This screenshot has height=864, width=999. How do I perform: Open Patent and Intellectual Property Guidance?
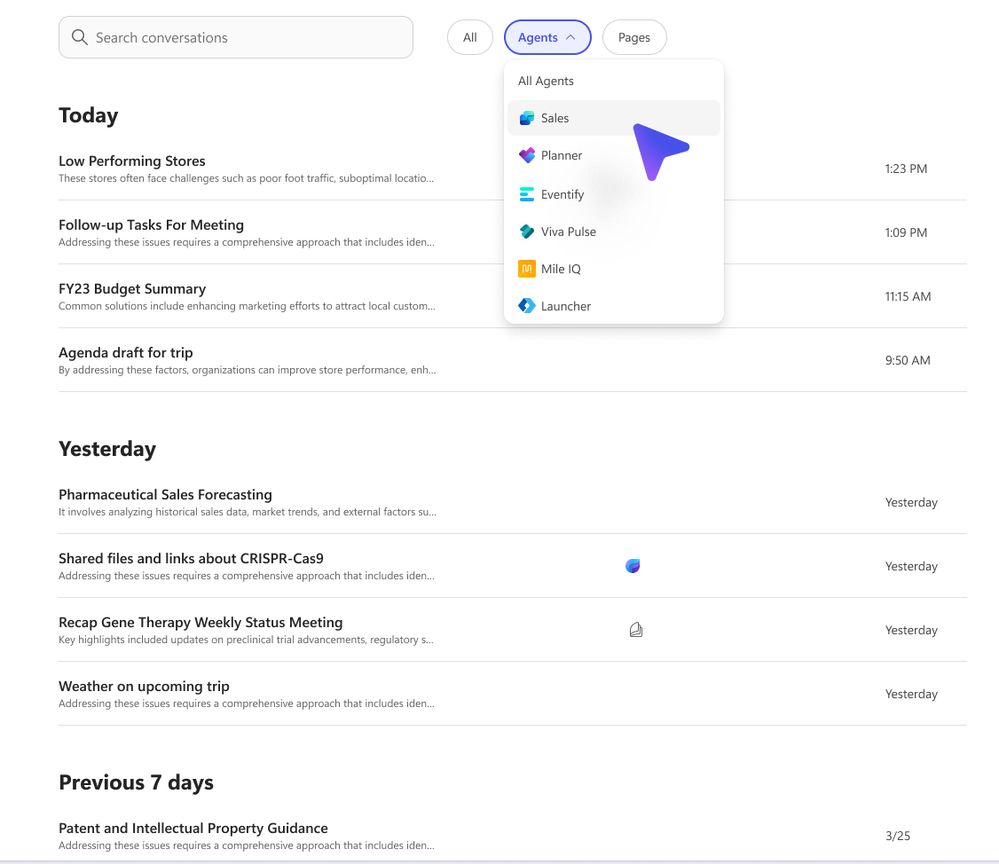[x=193, y=828]
